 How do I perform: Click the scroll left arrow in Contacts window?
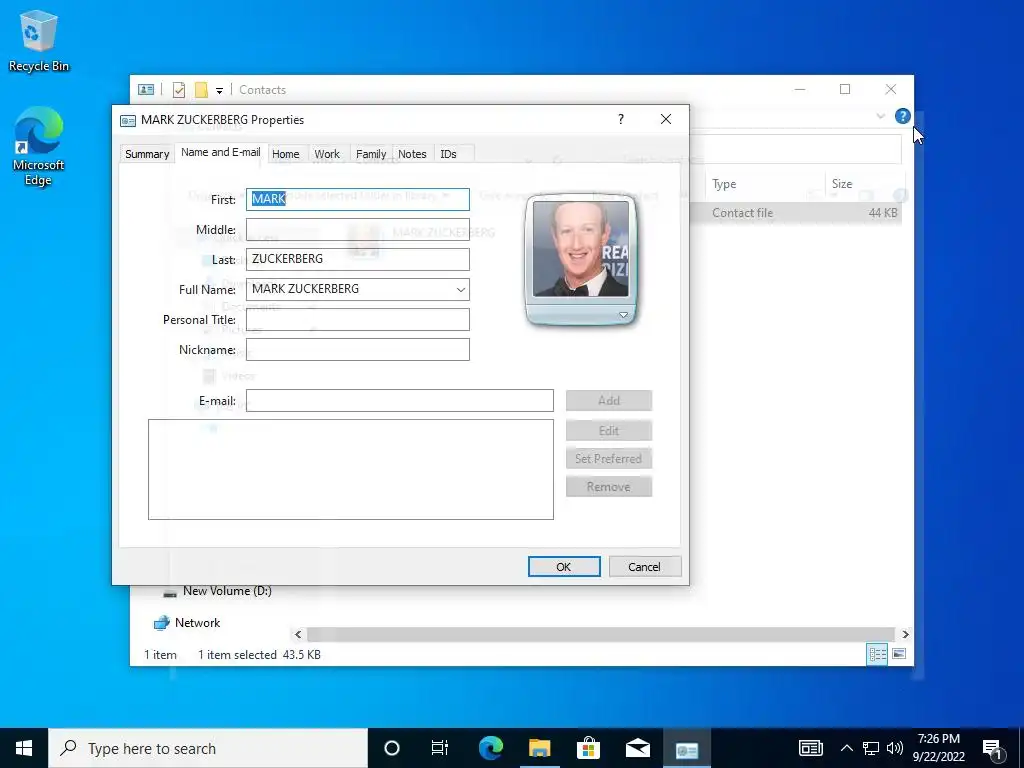point(298,634)
